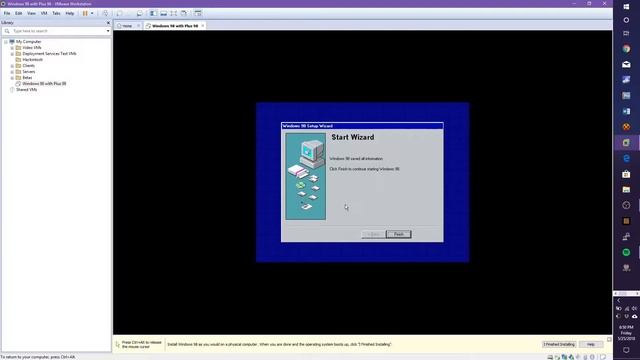Open the Tabs menu
The image size is (640, 360).
[x=56, y=13]
